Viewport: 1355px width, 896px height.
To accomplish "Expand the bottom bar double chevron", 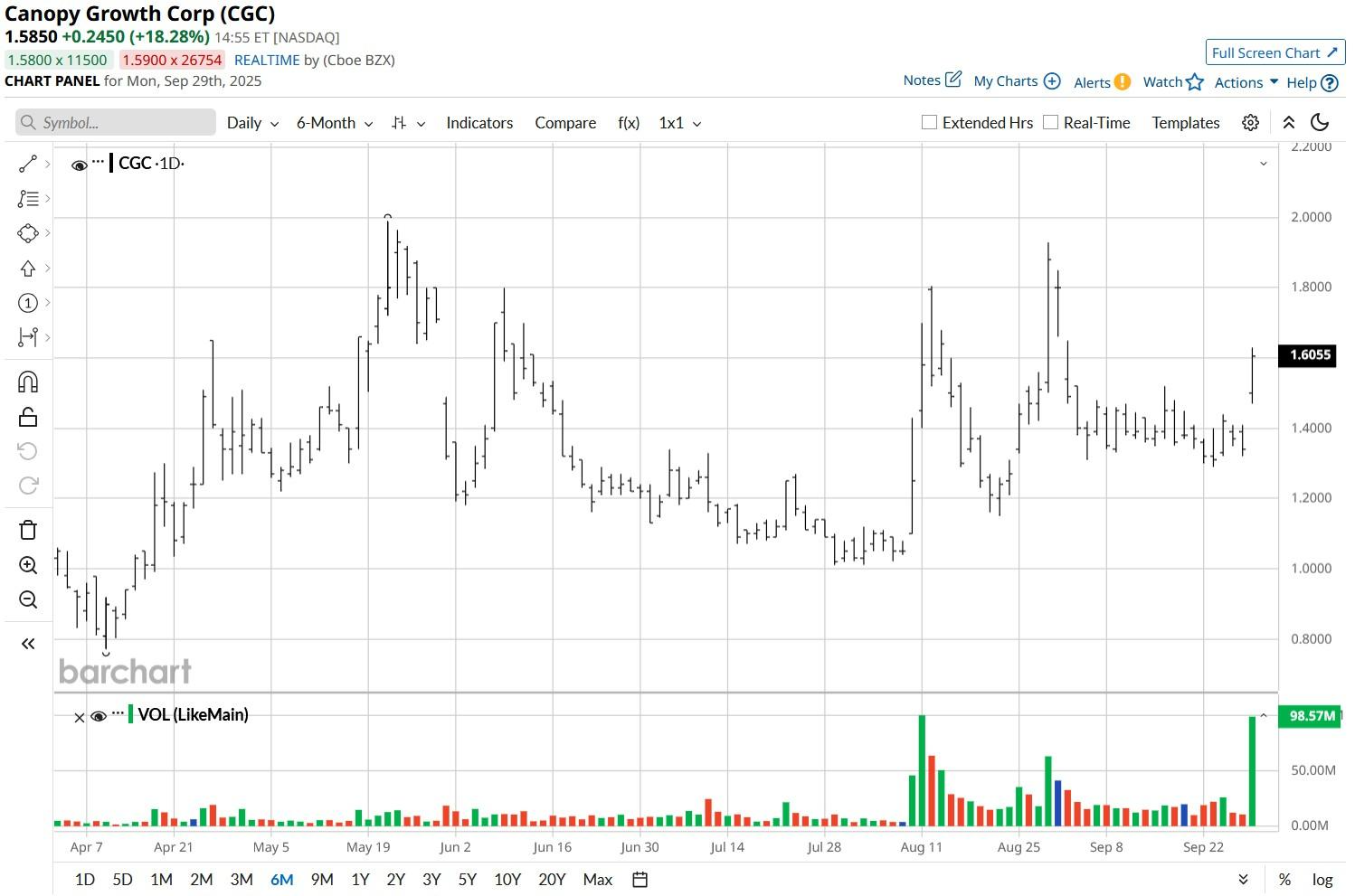I will pyautogui.click(x=1243, y=880).
